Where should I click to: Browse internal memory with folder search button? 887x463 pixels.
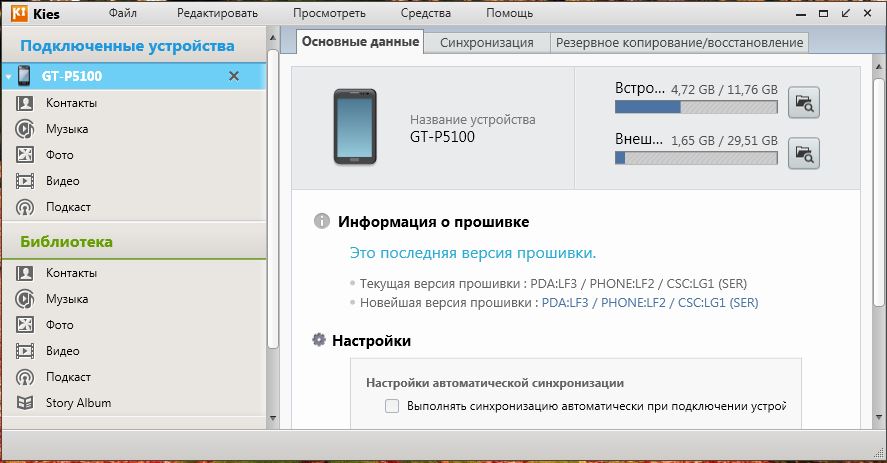[804, 102]
